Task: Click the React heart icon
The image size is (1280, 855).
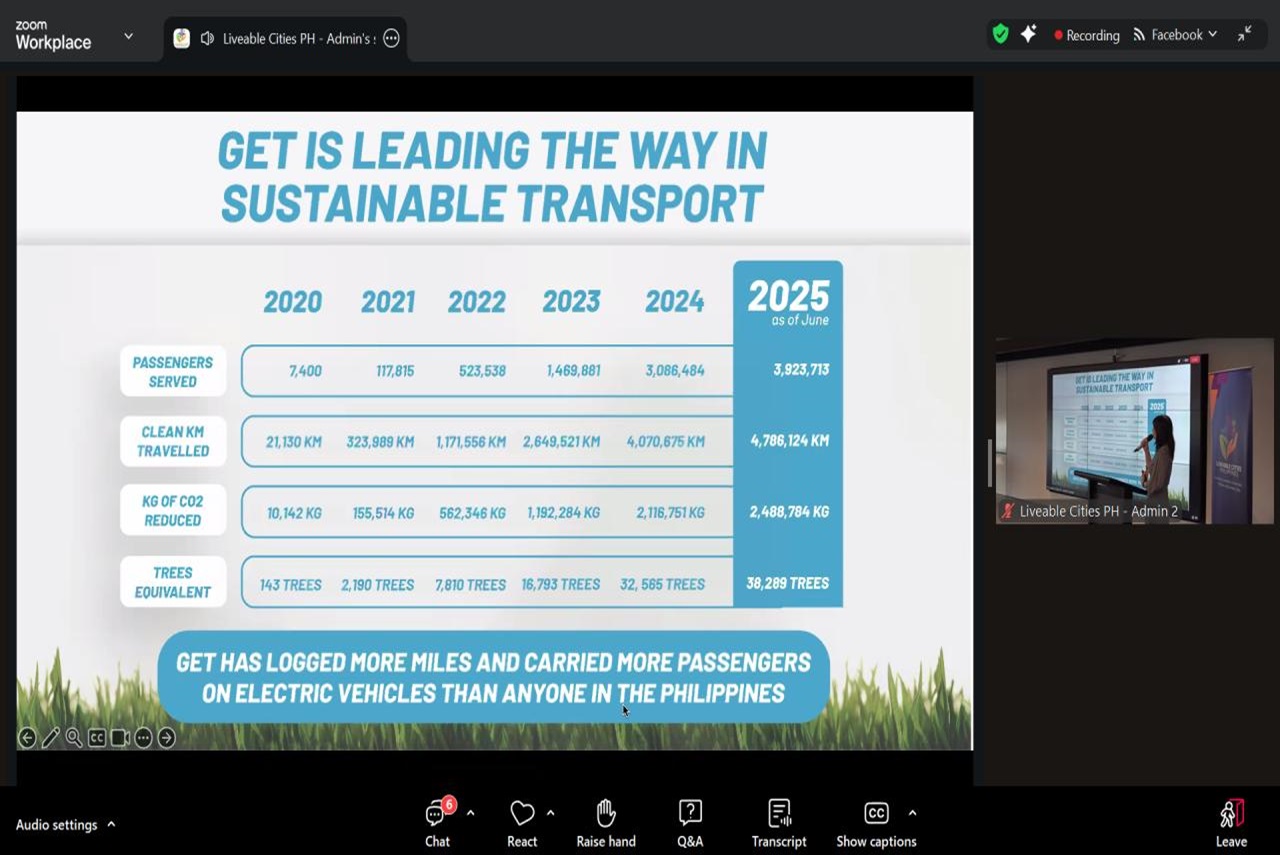Action: point(522,813)
